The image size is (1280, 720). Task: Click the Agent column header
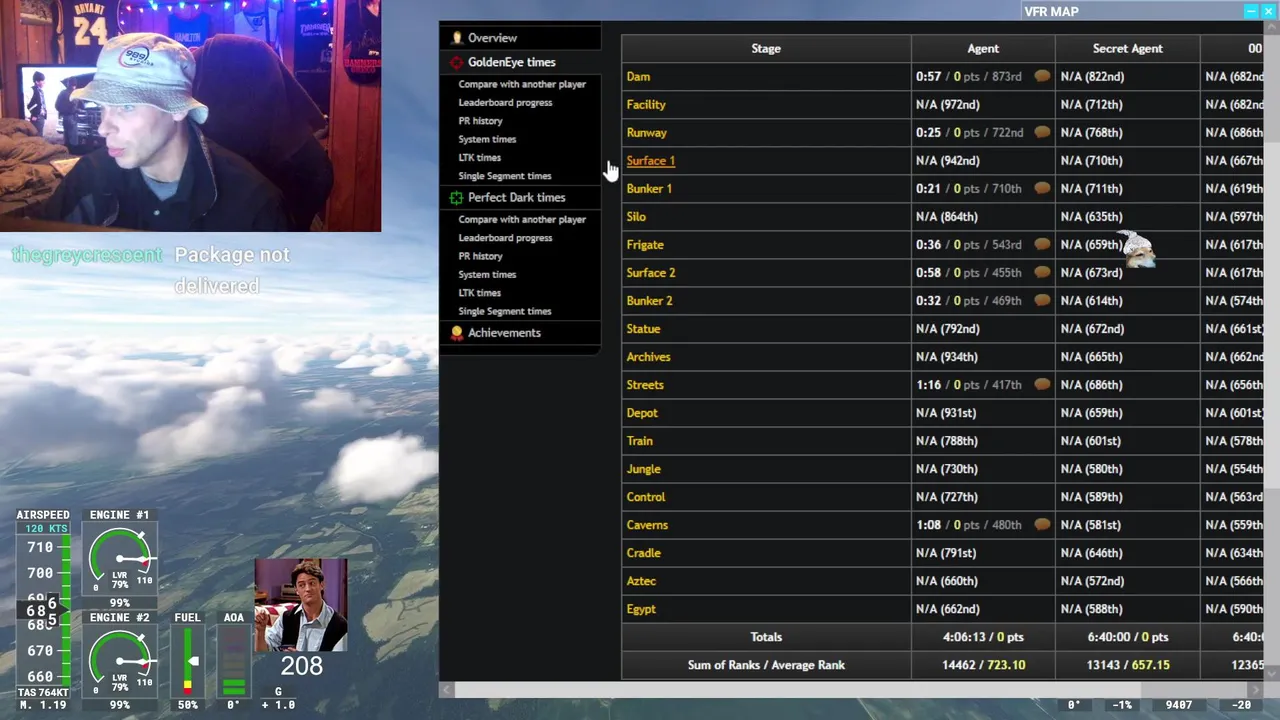click(983, 48)
